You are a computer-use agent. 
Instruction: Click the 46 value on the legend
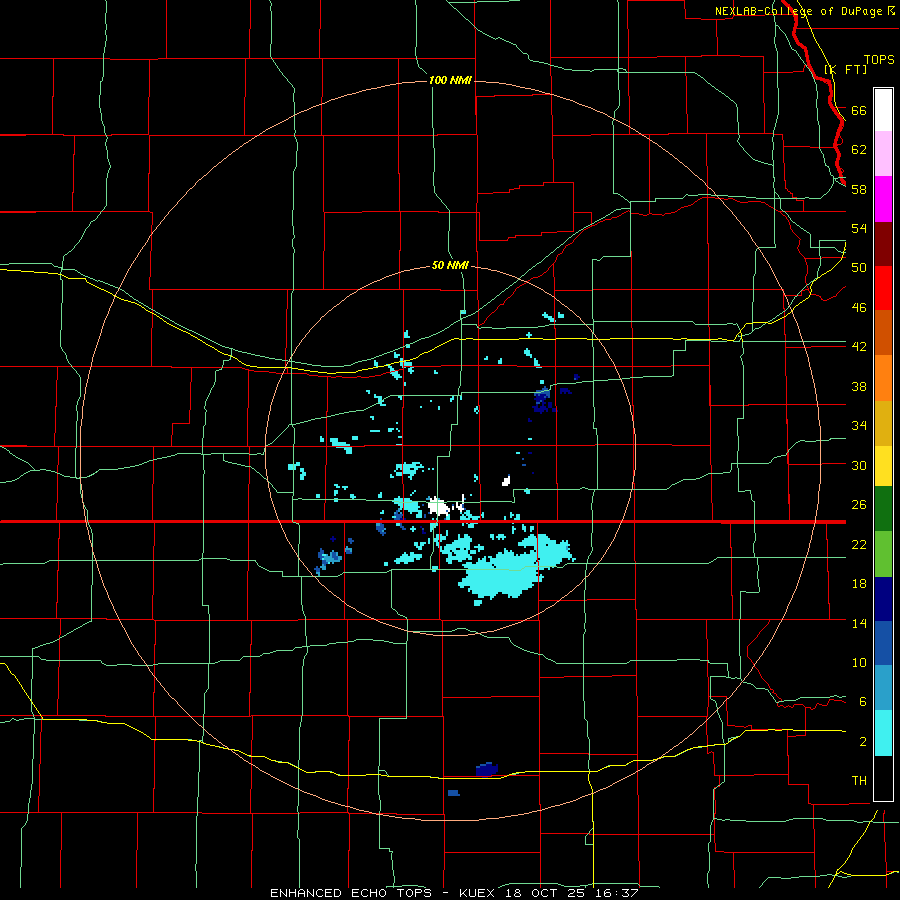pyautogui.click(x=859, y=307)
